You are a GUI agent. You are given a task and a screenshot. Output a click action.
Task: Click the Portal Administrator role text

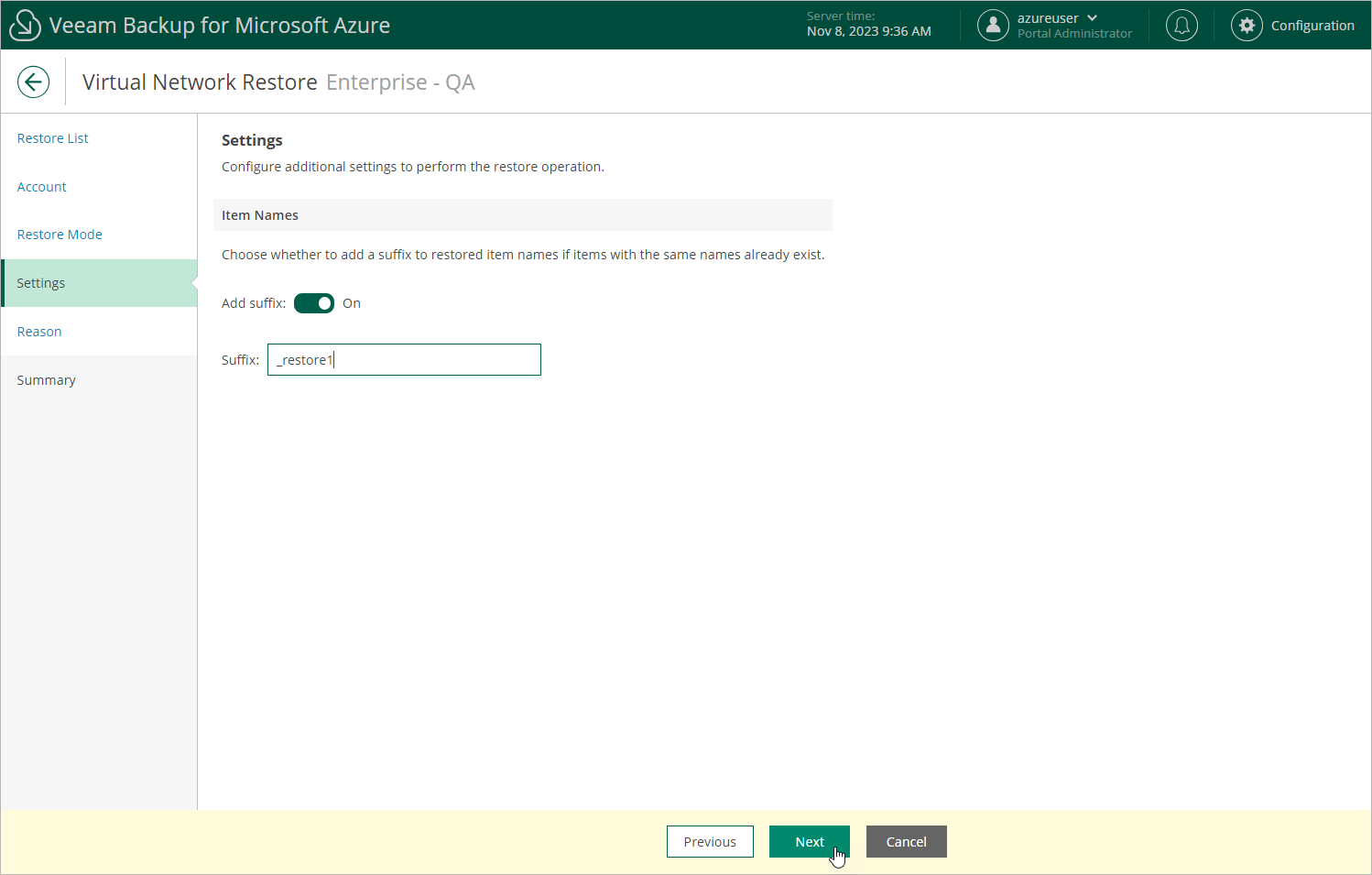pos(1074,34)
